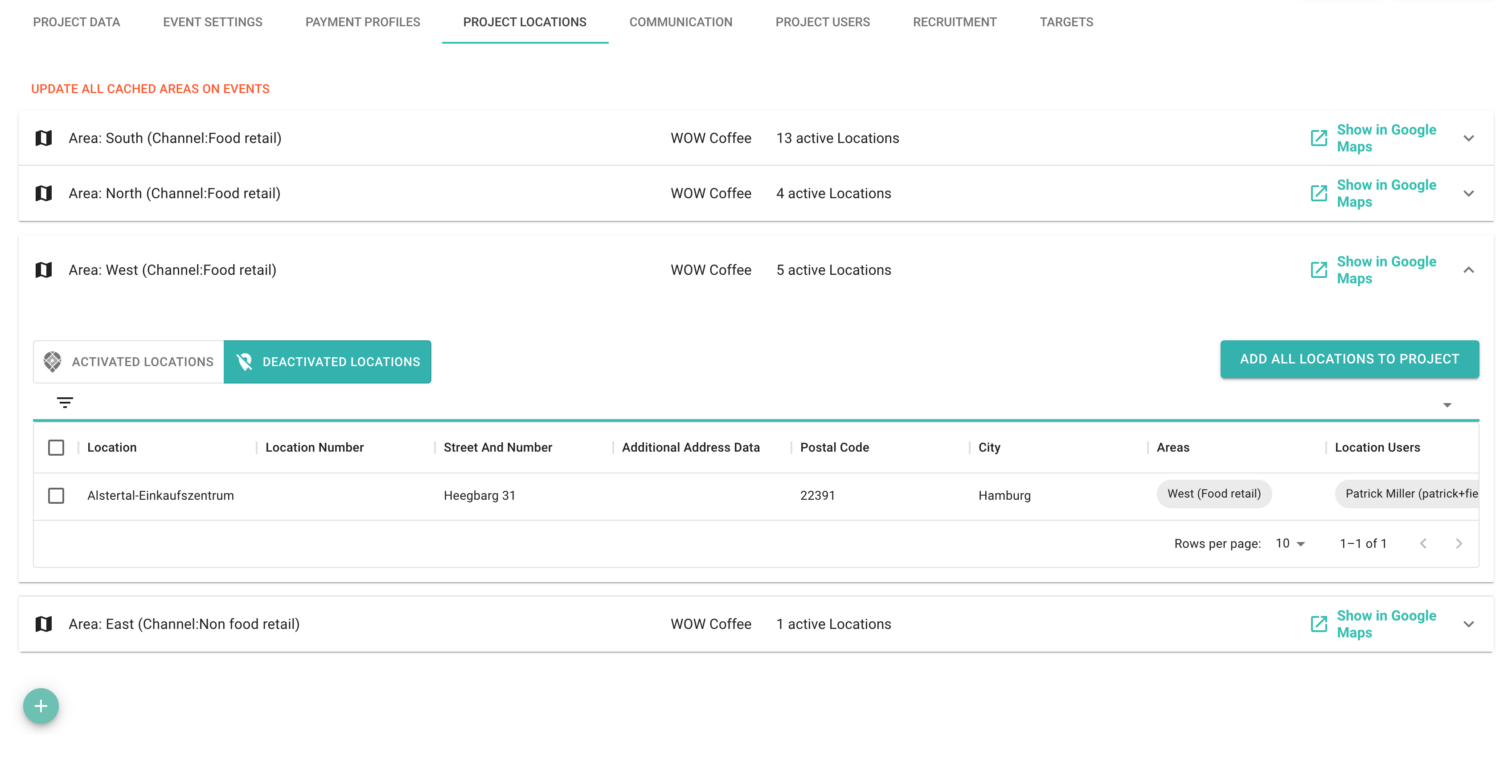
Task: Click the green plus add button
Action: [41, 706]
